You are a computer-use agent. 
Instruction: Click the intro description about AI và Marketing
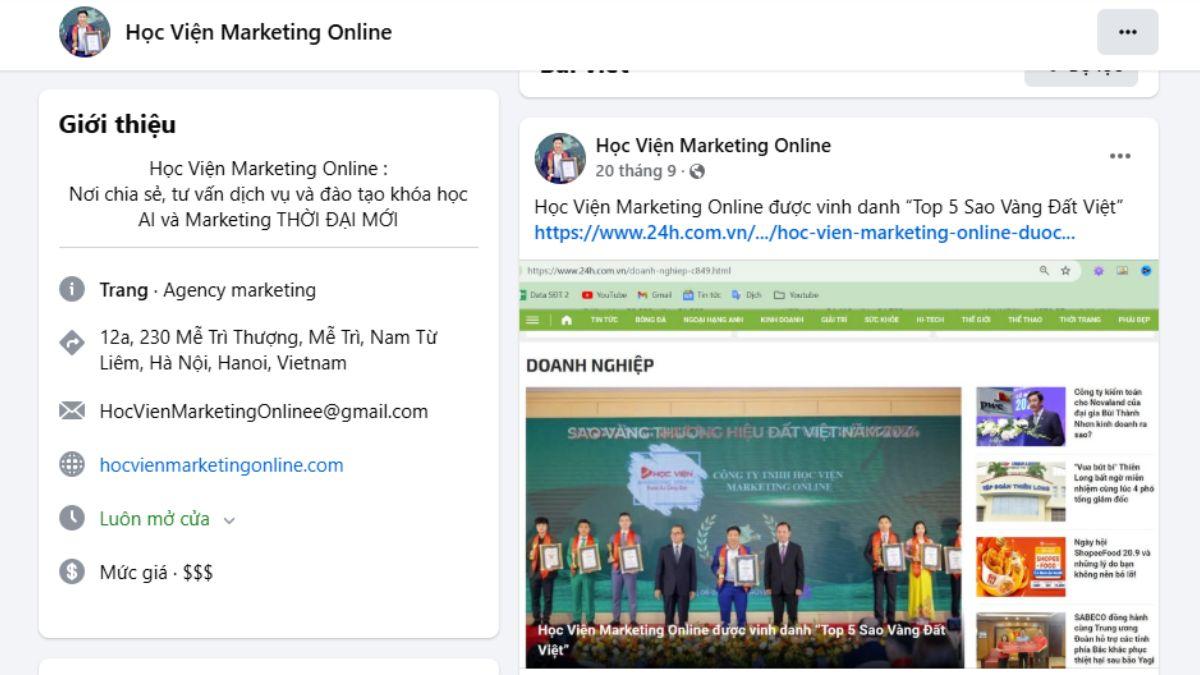coord(268,194)
